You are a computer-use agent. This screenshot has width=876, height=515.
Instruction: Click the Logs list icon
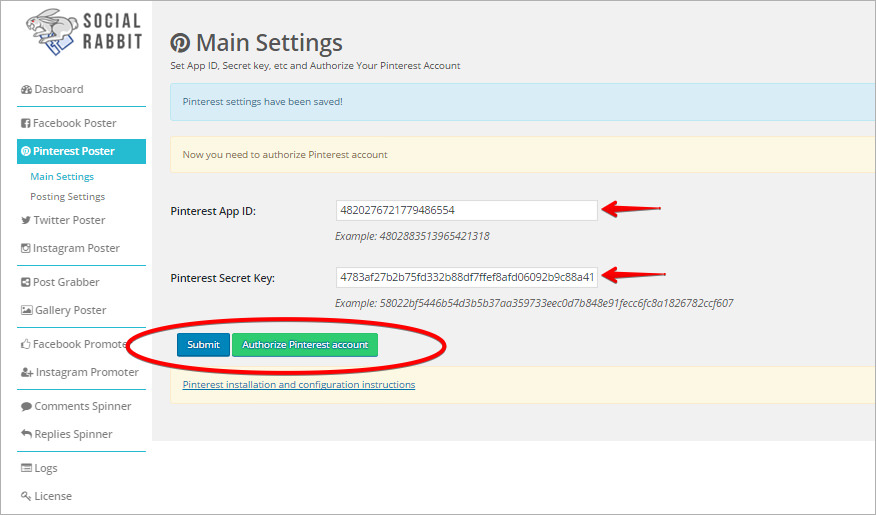click(x=26, y=468)
